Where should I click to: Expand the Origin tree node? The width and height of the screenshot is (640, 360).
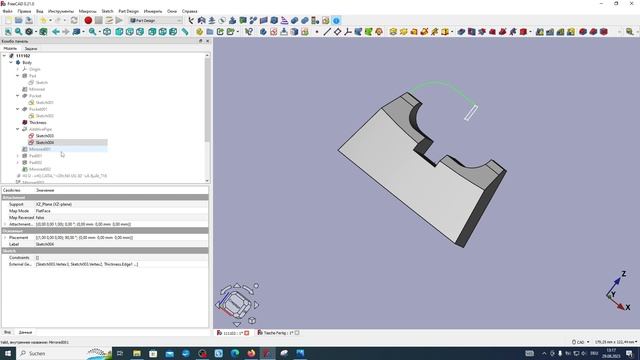click(x=18, y=69)
